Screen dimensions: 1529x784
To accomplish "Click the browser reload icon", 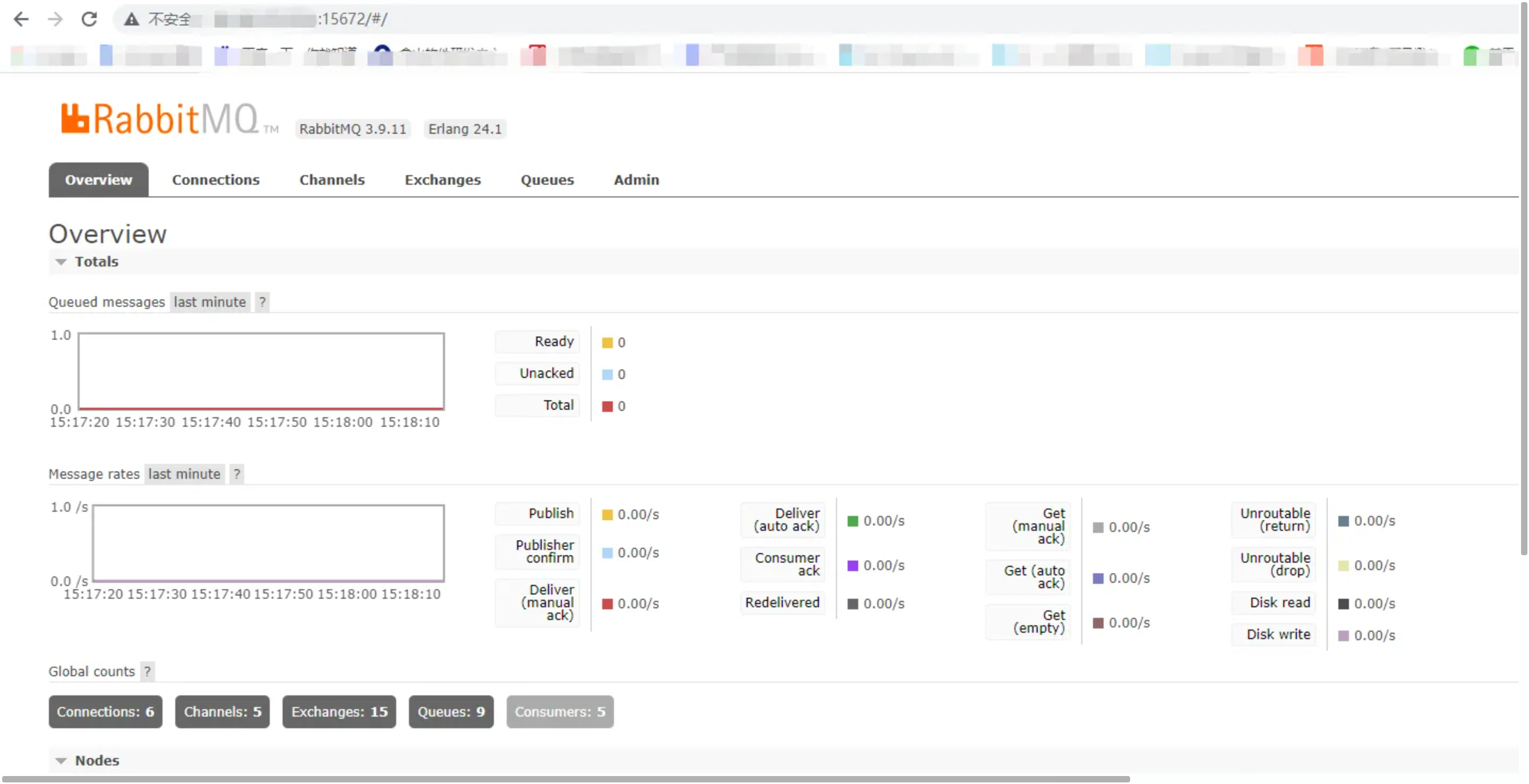I will coord(89,19).
